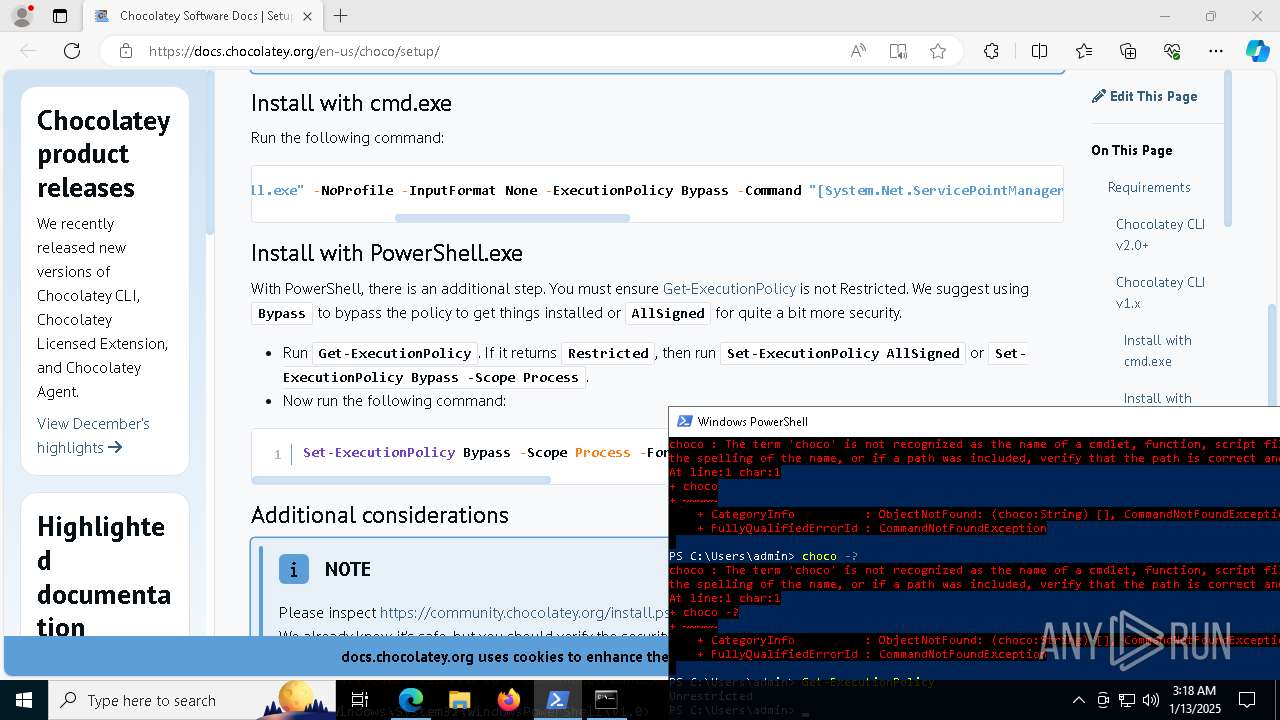Open community.chocolatey.org install script link
The width and height of the screenshot is (1280, 720).
pyautogui.click(x=524, y=612)
